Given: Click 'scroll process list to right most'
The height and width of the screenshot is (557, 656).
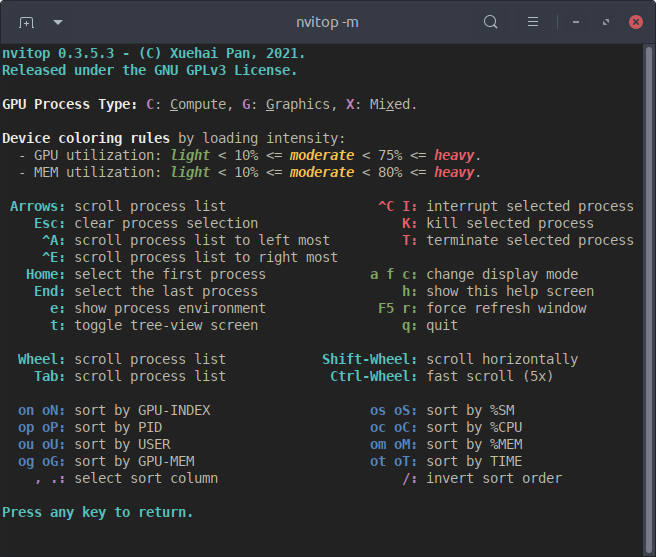Looking at the screenshot, I should click(206, 257).
